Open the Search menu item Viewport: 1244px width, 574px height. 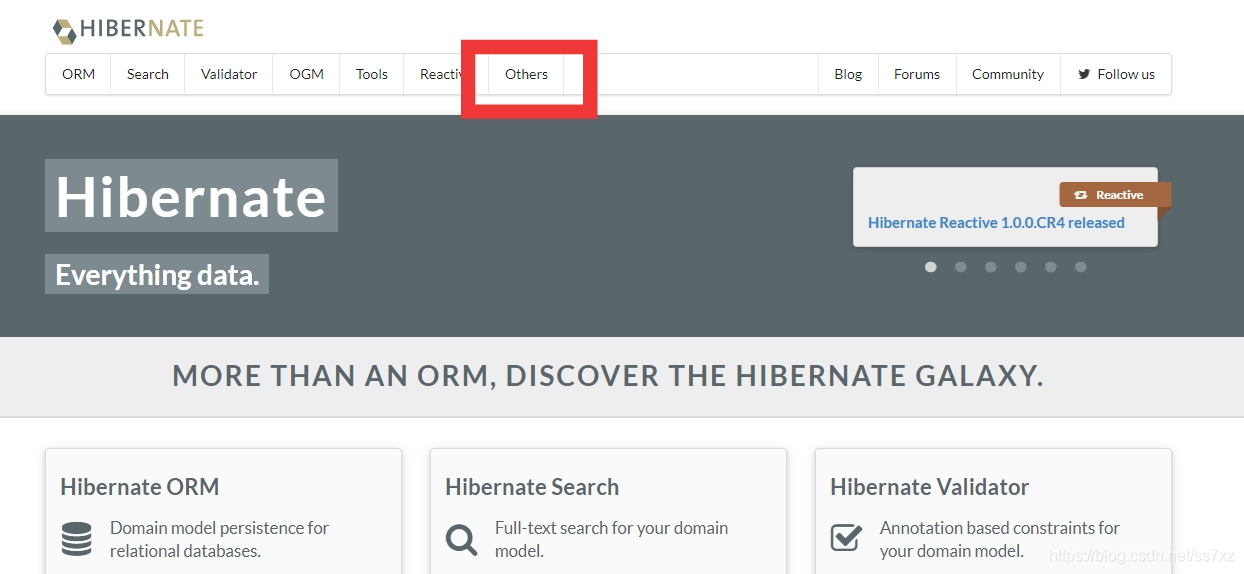tap(147, 74)
